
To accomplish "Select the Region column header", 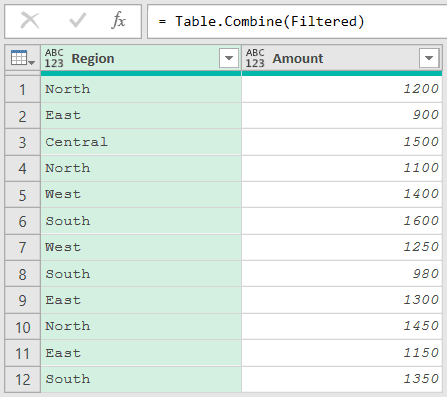I will (x=141, y=58).
